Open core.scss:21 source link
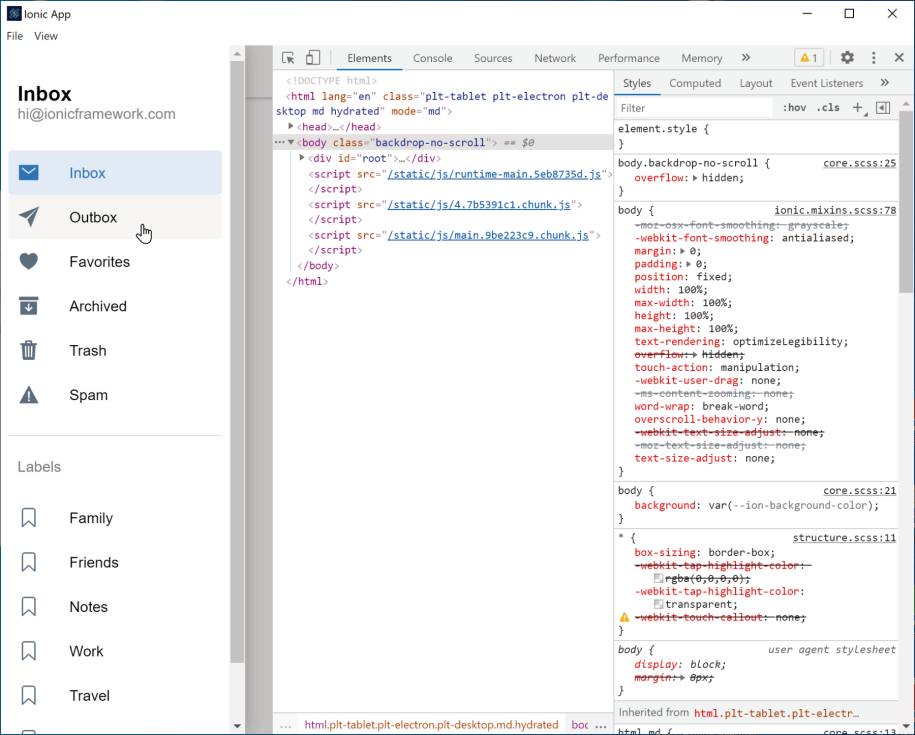915x735 pixels. point(860,491)
